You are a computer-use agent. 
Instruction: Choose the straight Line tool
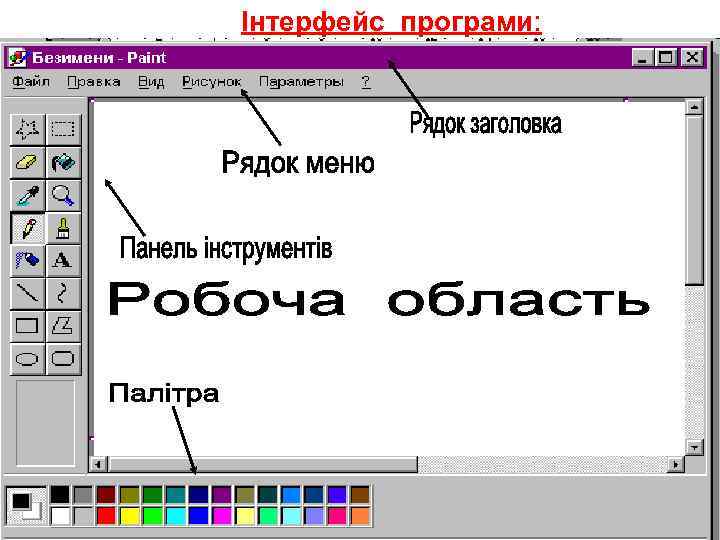[28, 293]
